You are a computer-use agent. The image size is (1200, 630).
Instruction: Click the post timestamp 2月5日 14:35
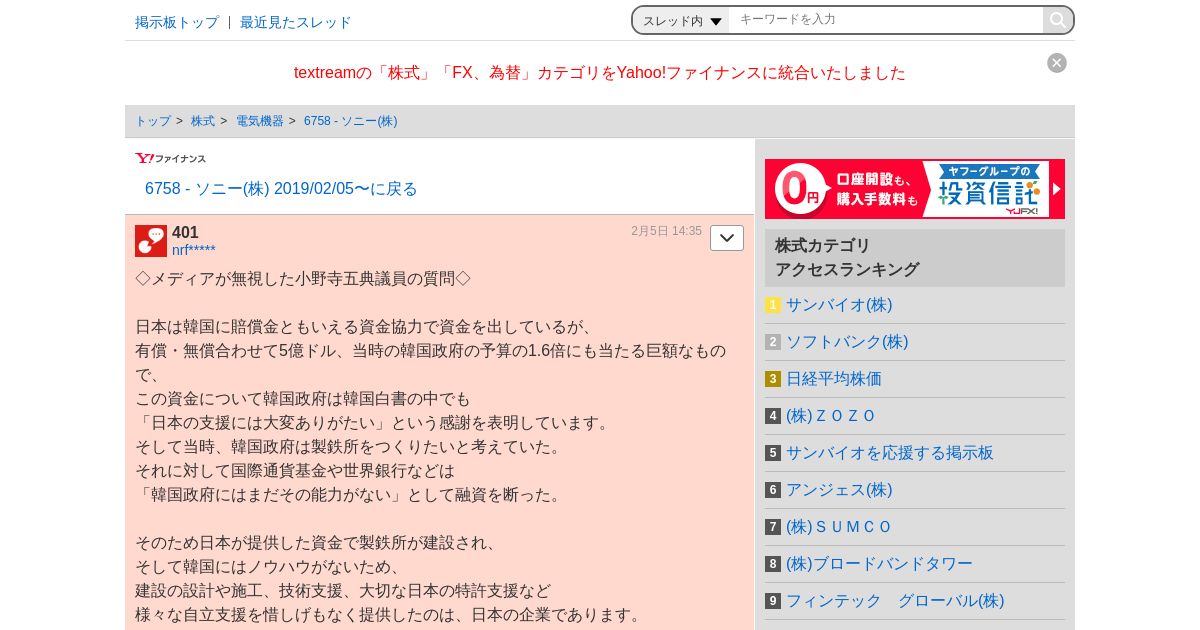(x=666, y=231)
